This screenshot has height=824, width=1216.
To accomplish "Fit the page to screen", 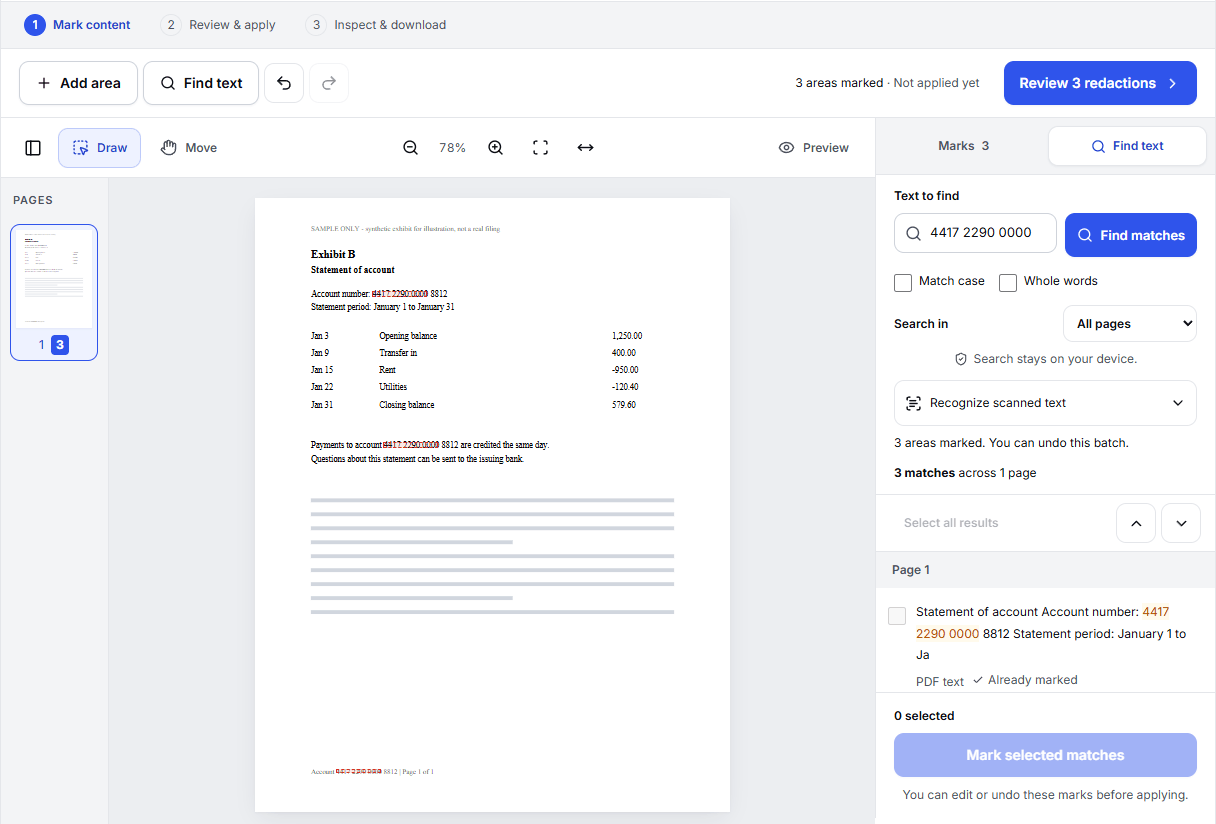I will point(541,148).
